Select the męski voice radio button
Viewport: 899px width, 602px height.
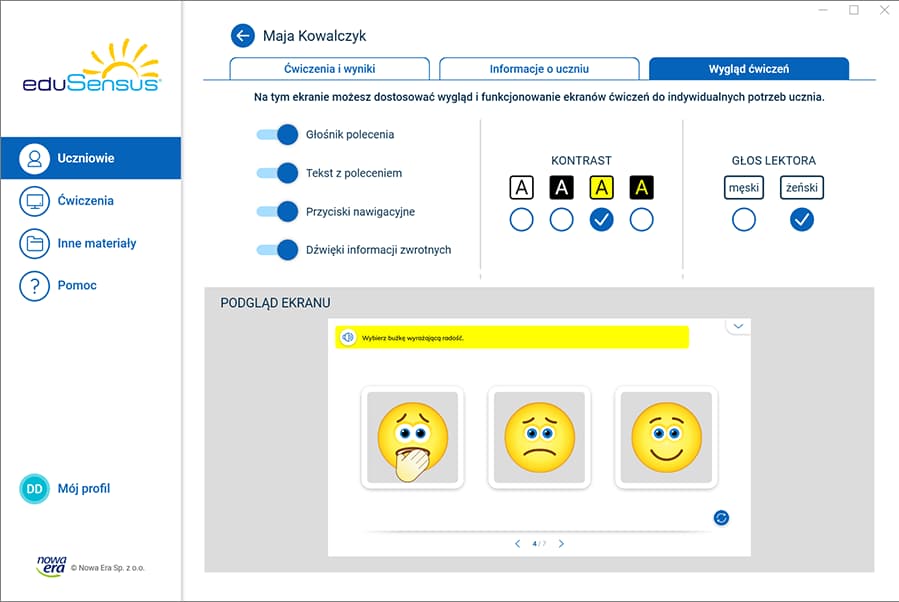coord(743,219)
